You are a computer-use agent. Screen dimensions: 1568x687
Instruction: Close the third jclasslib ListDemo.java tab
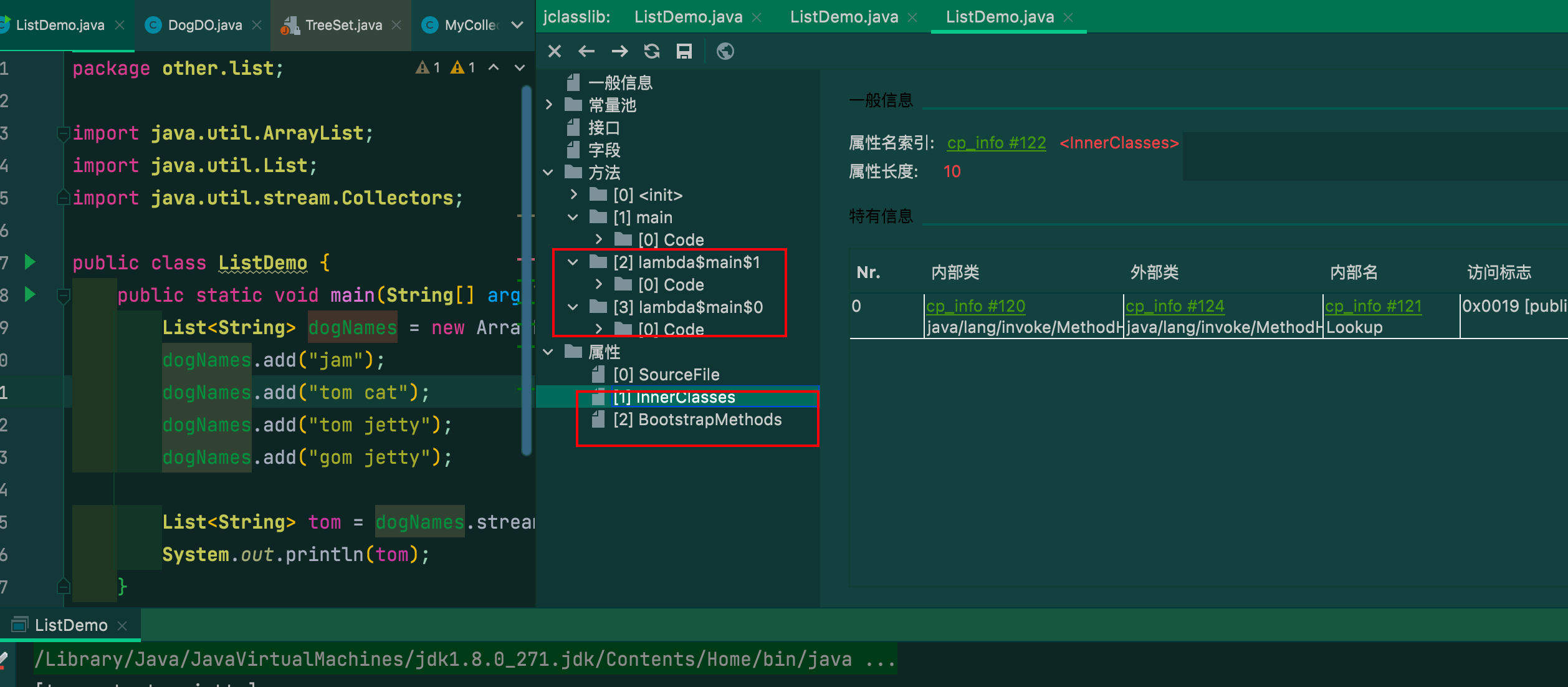coord(1068,17)
